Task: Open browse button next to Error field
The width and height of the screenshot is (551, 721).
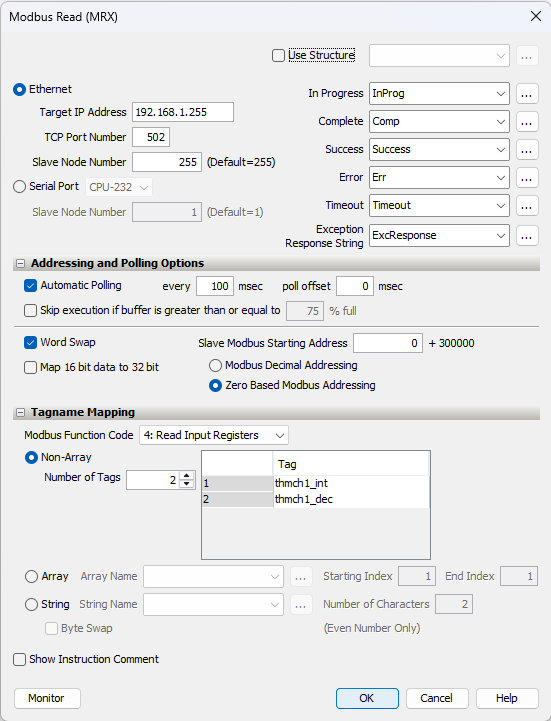Action: pyautogui.click(x=527, y=178)
